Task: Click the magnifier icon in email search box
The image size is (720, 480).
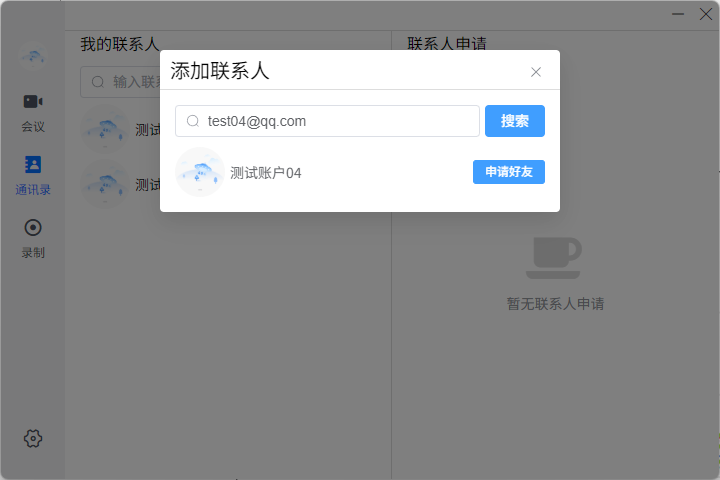Action: click(193, 121)
